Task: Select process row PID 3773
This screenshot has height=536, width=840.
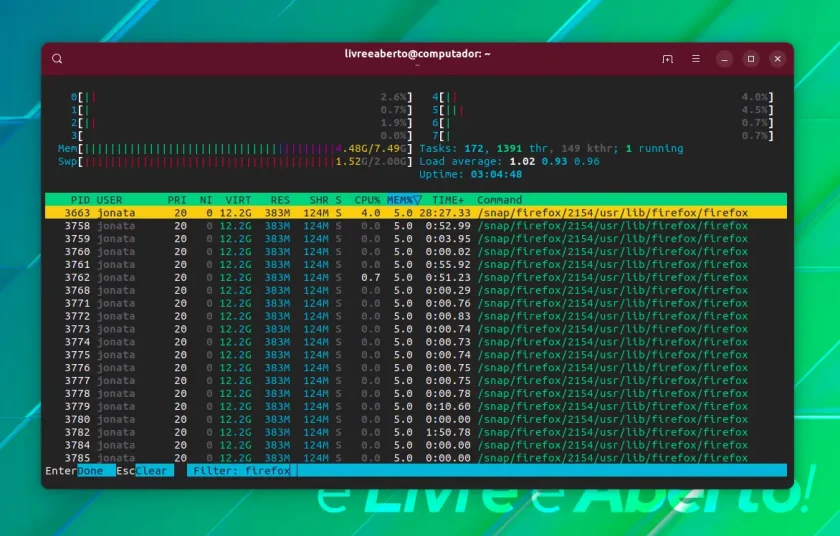Action: click(416, 329)
